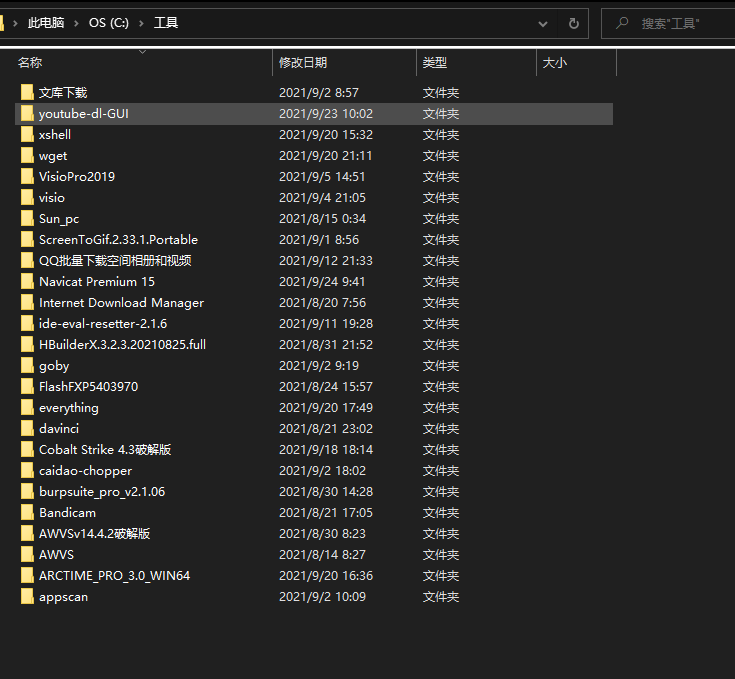Select the ARCTIME_PRO_3.0_WIN64 folder name
Image resolution: width=735 pixels, height=679 pixels.
(114, 576)
